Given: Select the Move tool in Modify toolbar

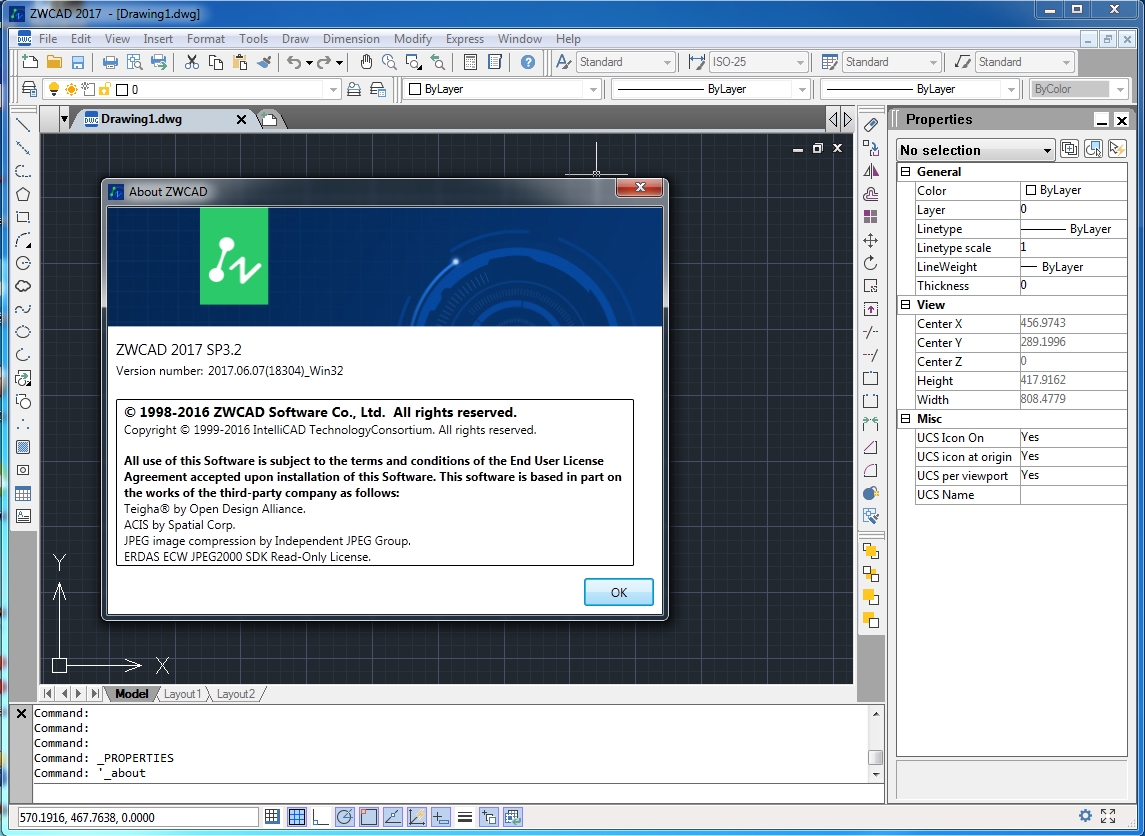Looking at the screenshot, I should (x=870, y=240).
